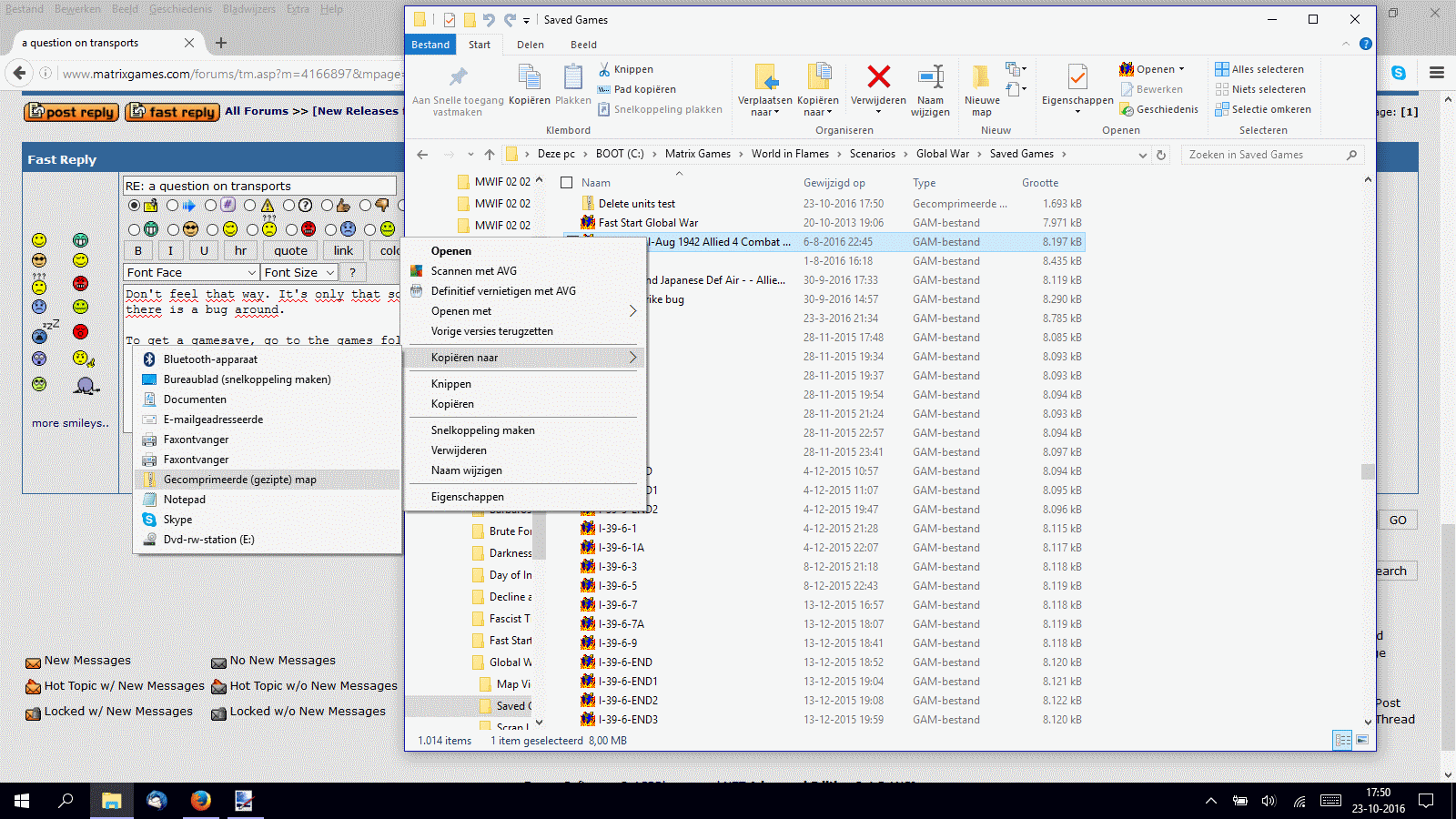
Task: Click the file list vertical scrollbar thumb
Action: [1367, 471]
